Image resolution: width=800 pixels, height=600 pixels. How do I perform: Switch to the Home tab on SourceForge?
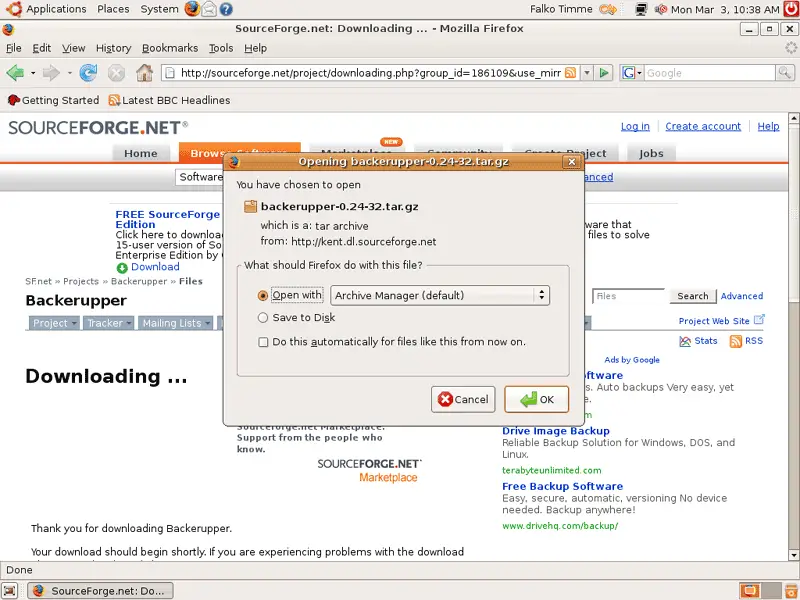(141, 153)
